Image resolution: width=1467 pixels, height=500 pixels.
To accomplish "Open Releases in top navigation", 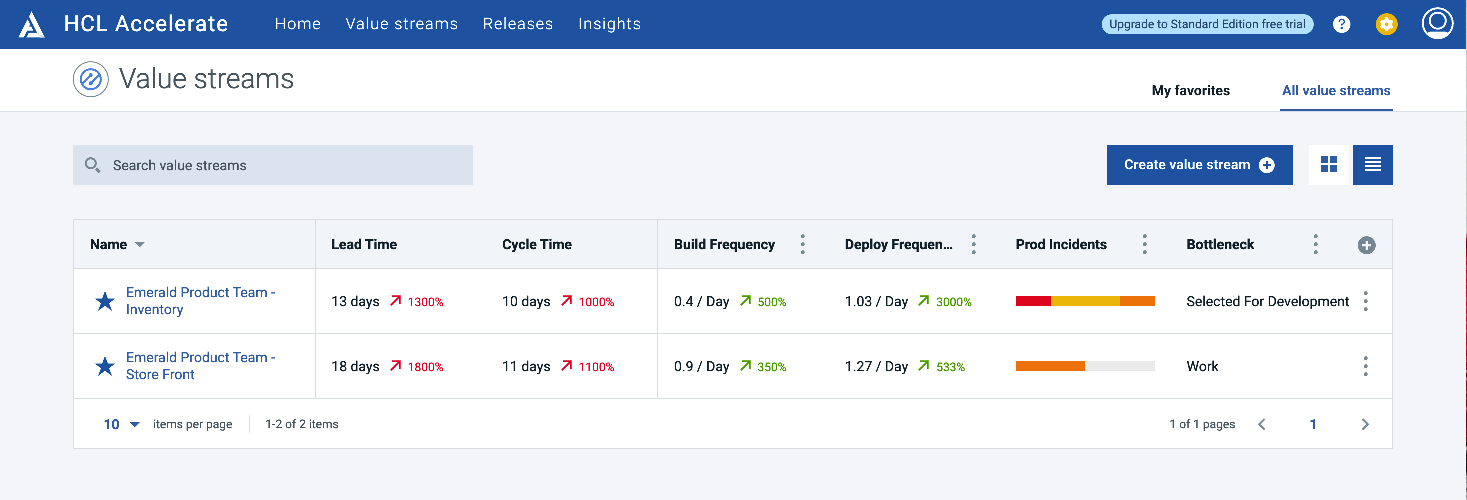I will click(518, 24).
